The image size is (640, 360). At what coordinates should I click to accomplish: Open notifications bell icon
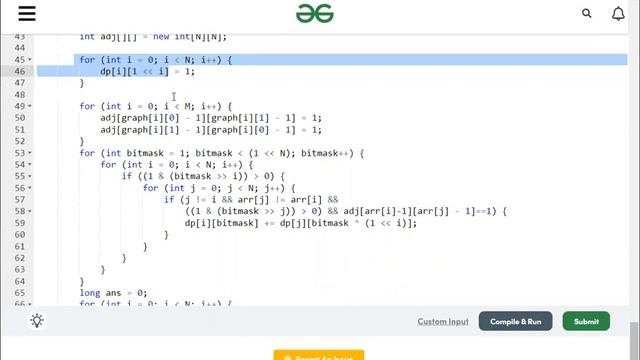click(x=618, y=13)
